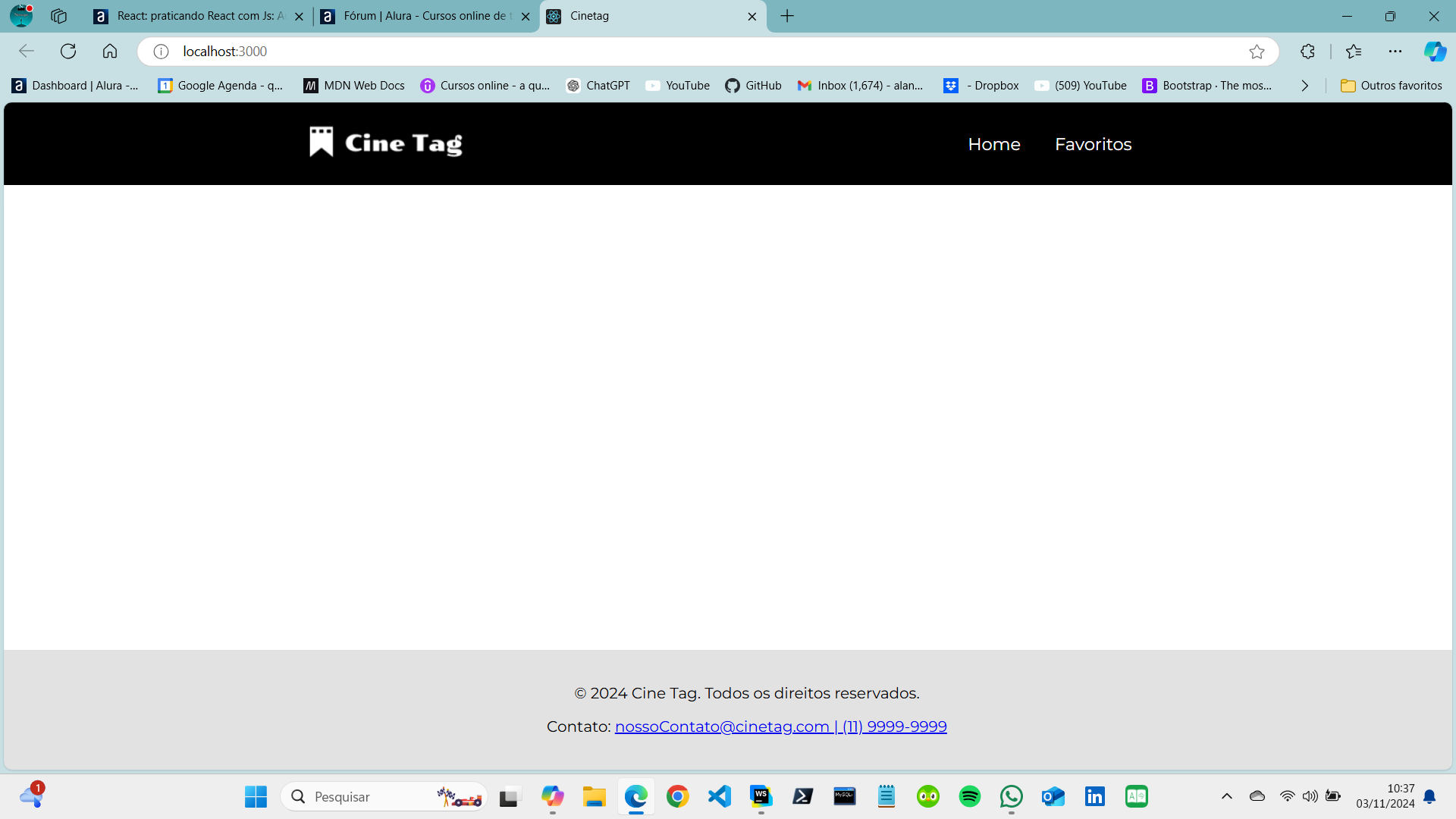This screenshot has width=1456, height=819.
Task: Click the new tab plus button
Action: pyautogui.click(x=787, y=15)
